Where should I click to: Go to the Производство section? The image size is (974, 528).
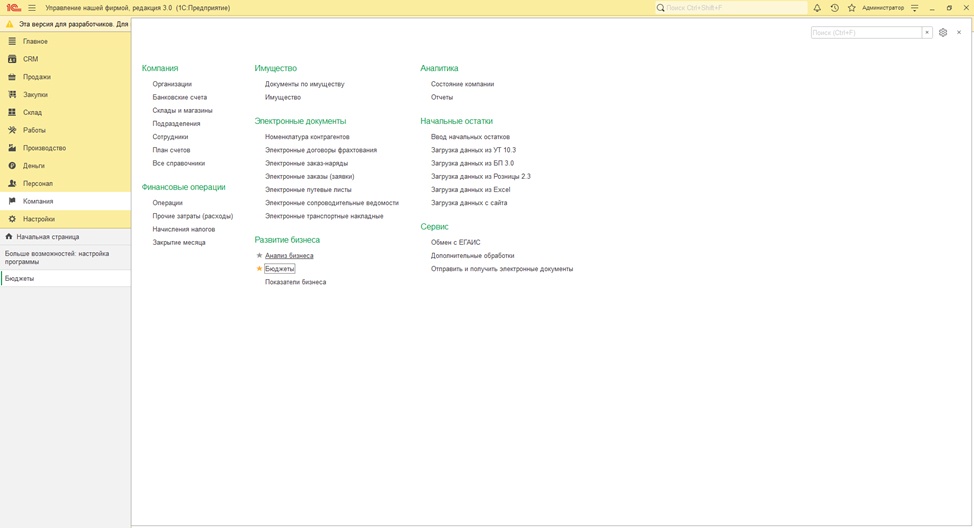click(44, 148)
